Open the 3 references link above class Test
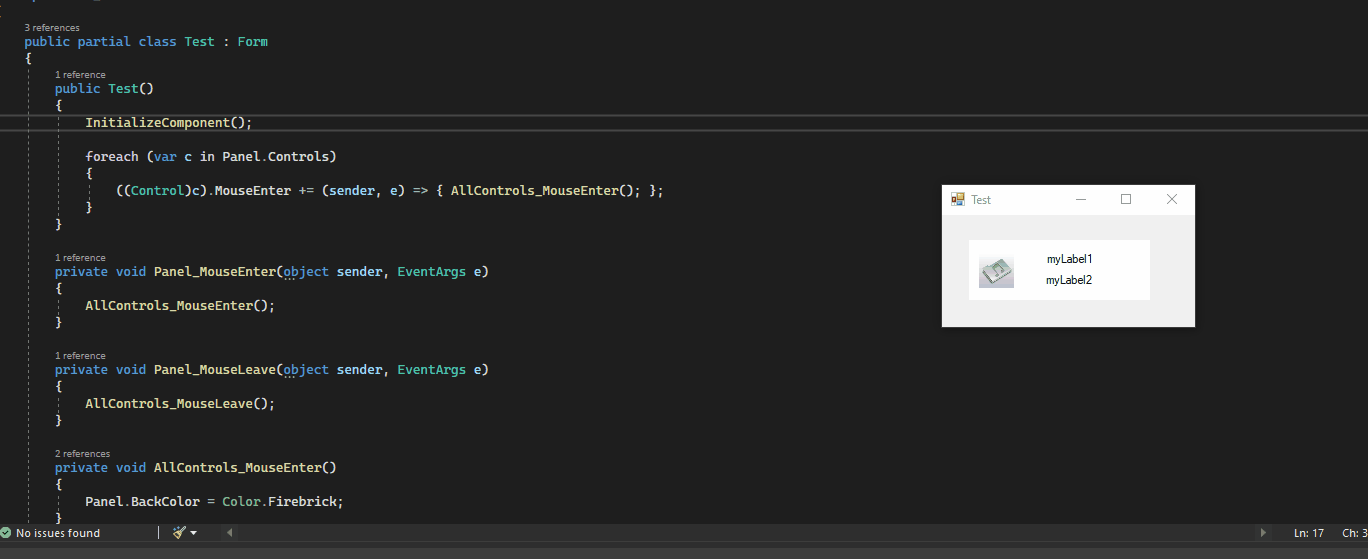 coord(52,27)
